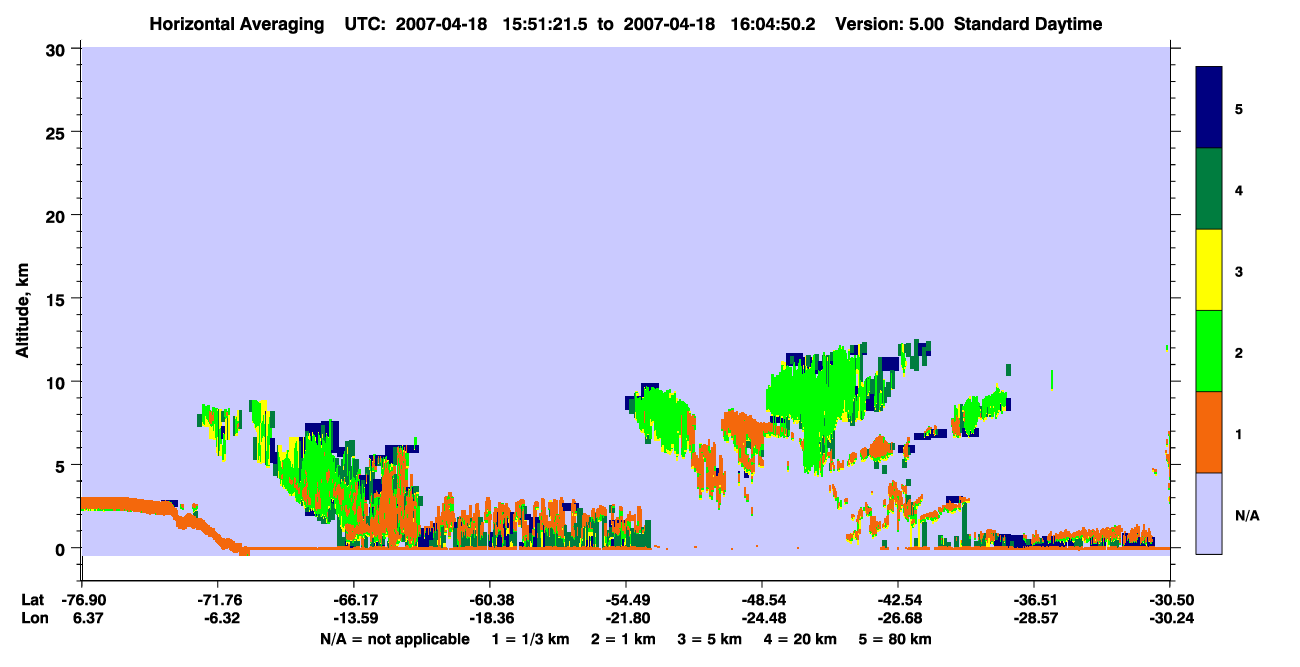Click the longitude value -28.57
This screenshot has height=667, width=1300.
click(1034, 617)
